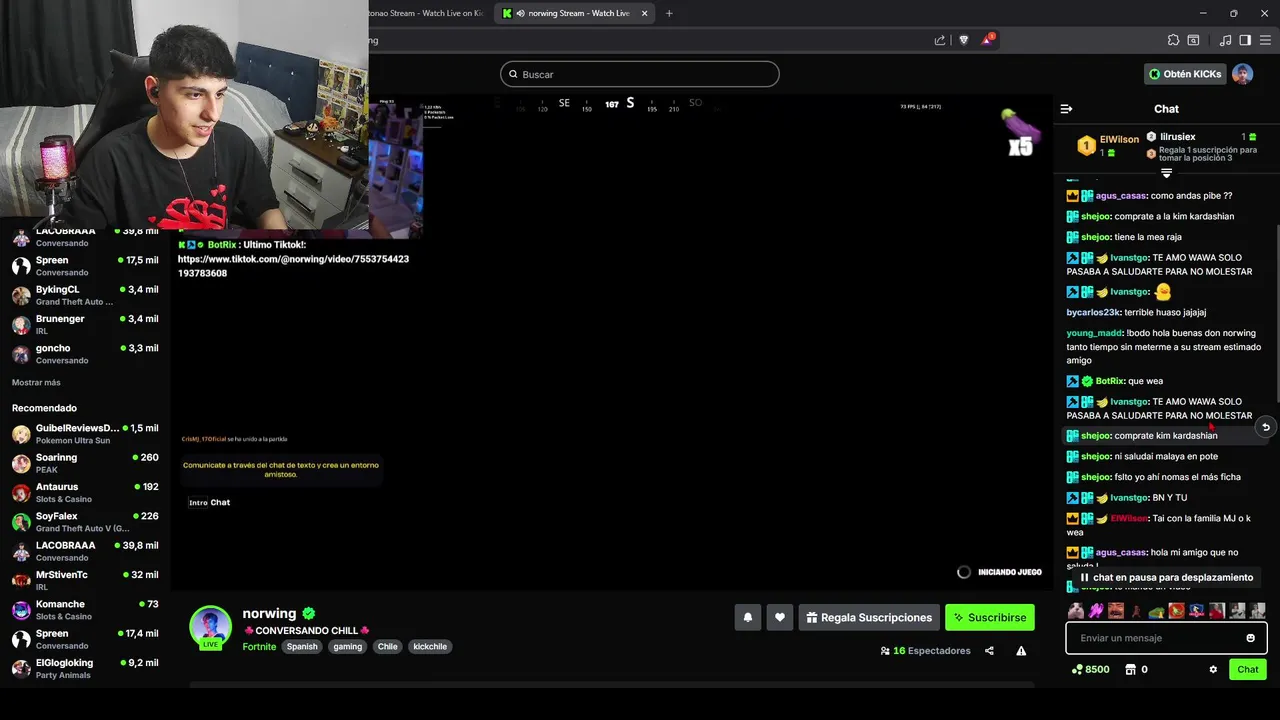Focus the Buscar search field
1280x720 pixels.
click(x=639, y=74)
